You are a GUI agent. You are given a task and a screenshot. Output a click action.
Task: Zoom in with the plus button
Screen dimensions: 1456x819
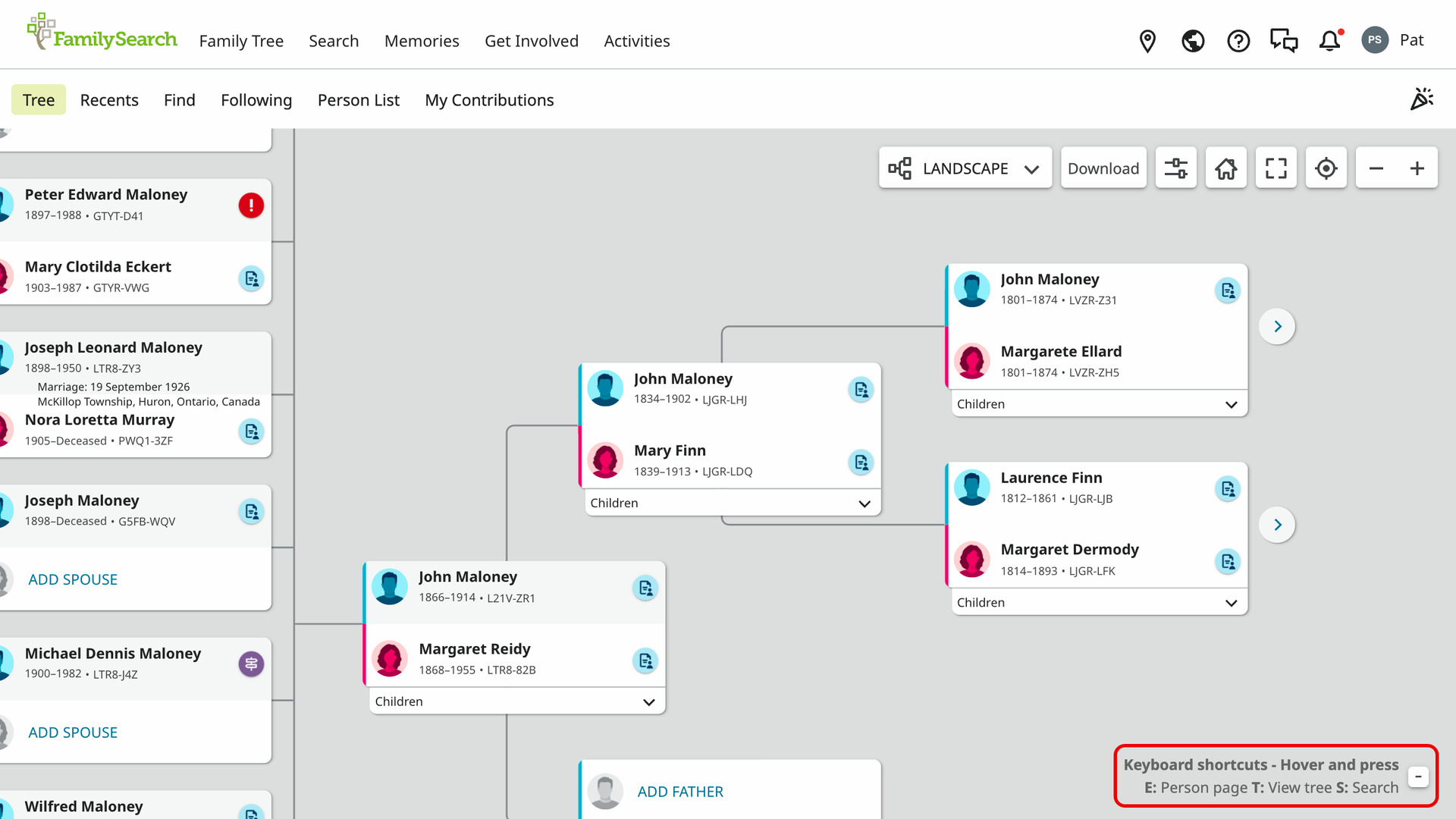(1417, 168)
